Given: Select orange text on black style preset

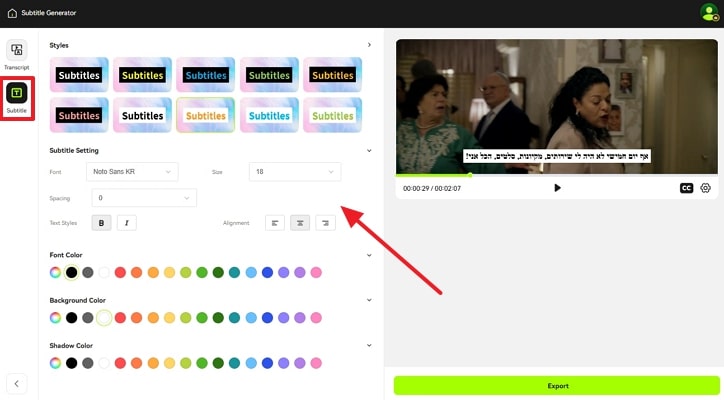Looking at the screenshot, I should (332, 75).
